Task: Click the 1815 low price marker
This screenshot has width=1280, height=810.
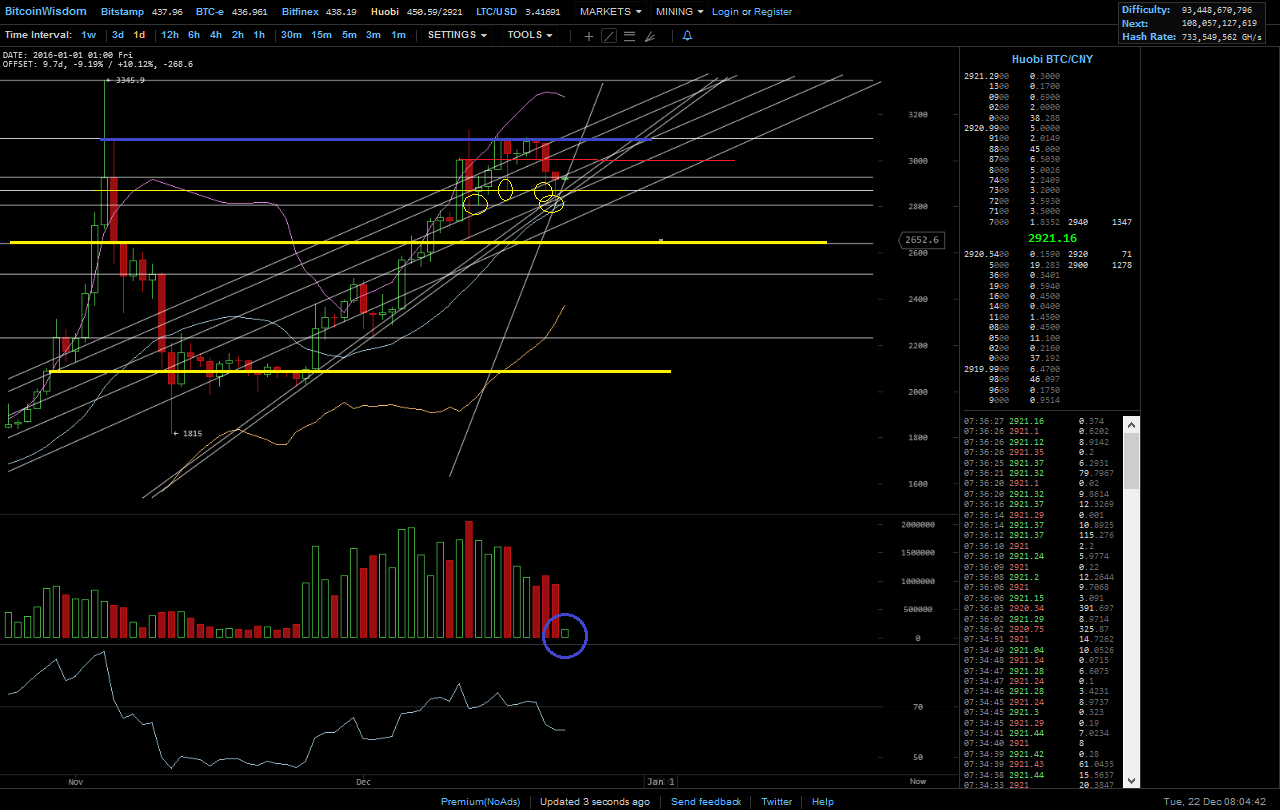Action: click(x=188, y=433)
